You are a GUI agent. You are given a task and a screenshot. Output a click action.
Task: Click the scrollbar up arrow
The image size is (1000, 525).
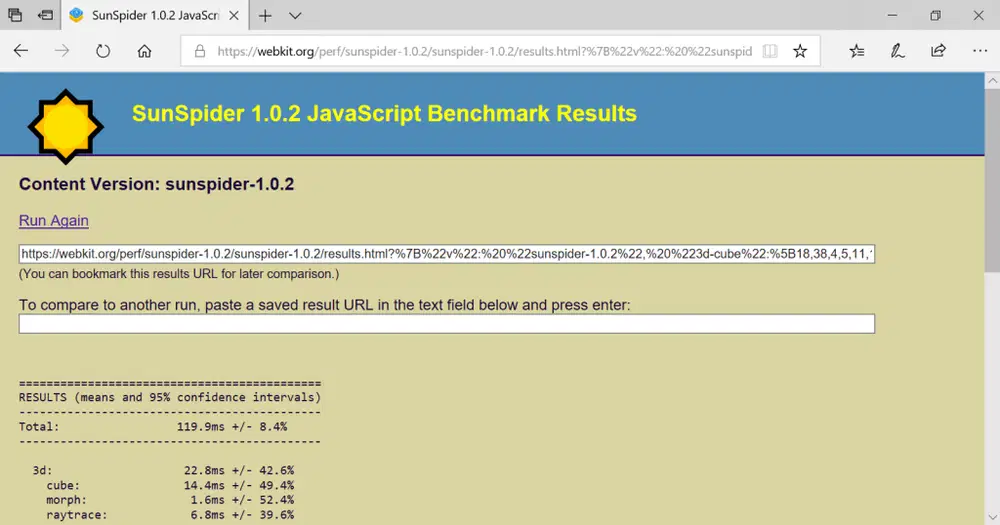point(992,80)
